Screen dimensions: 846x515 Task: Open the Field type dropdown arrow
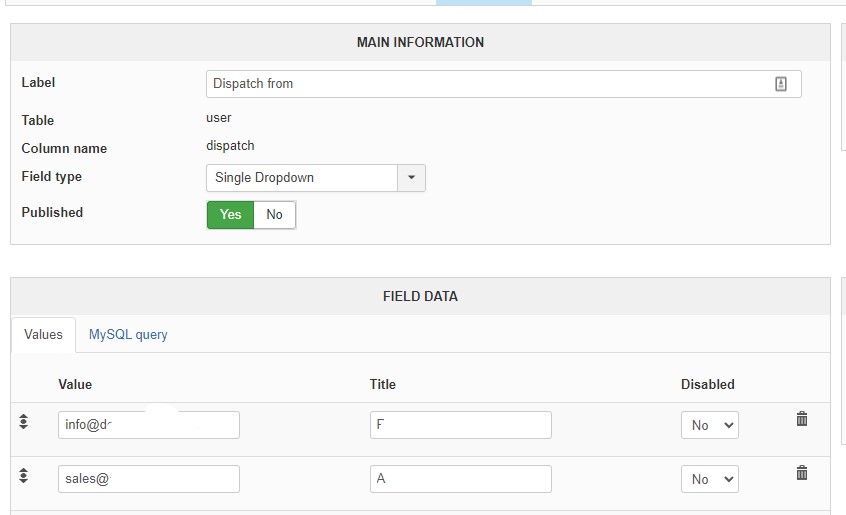coord(411,178)
